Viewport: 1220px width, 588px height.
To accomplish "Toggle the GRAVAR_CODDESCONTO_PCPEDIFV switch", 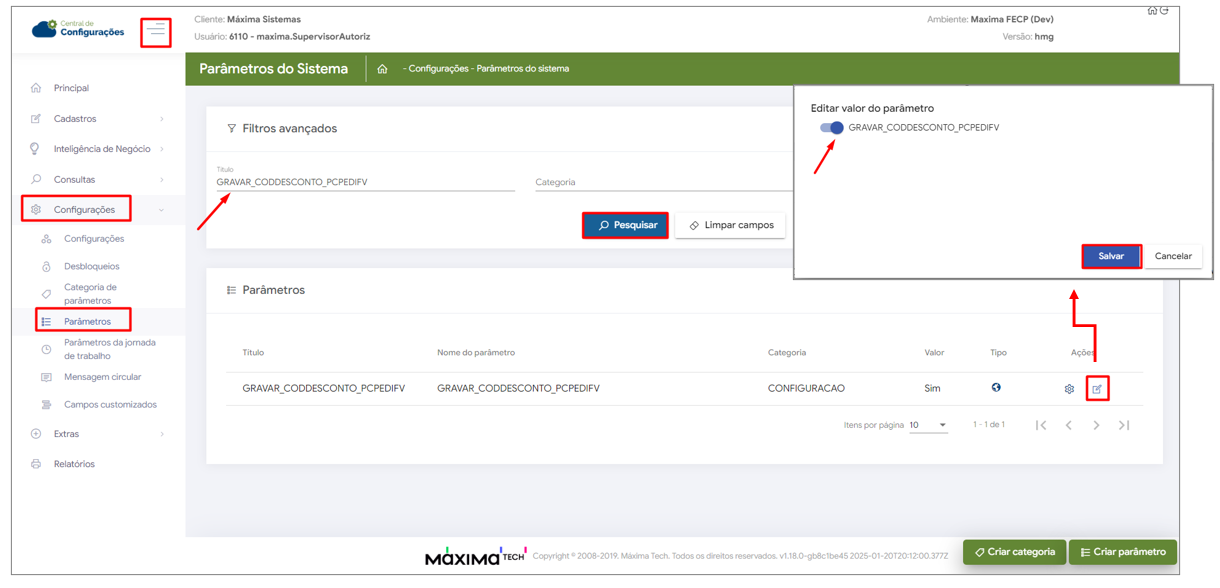I will [x=831, y=128].
